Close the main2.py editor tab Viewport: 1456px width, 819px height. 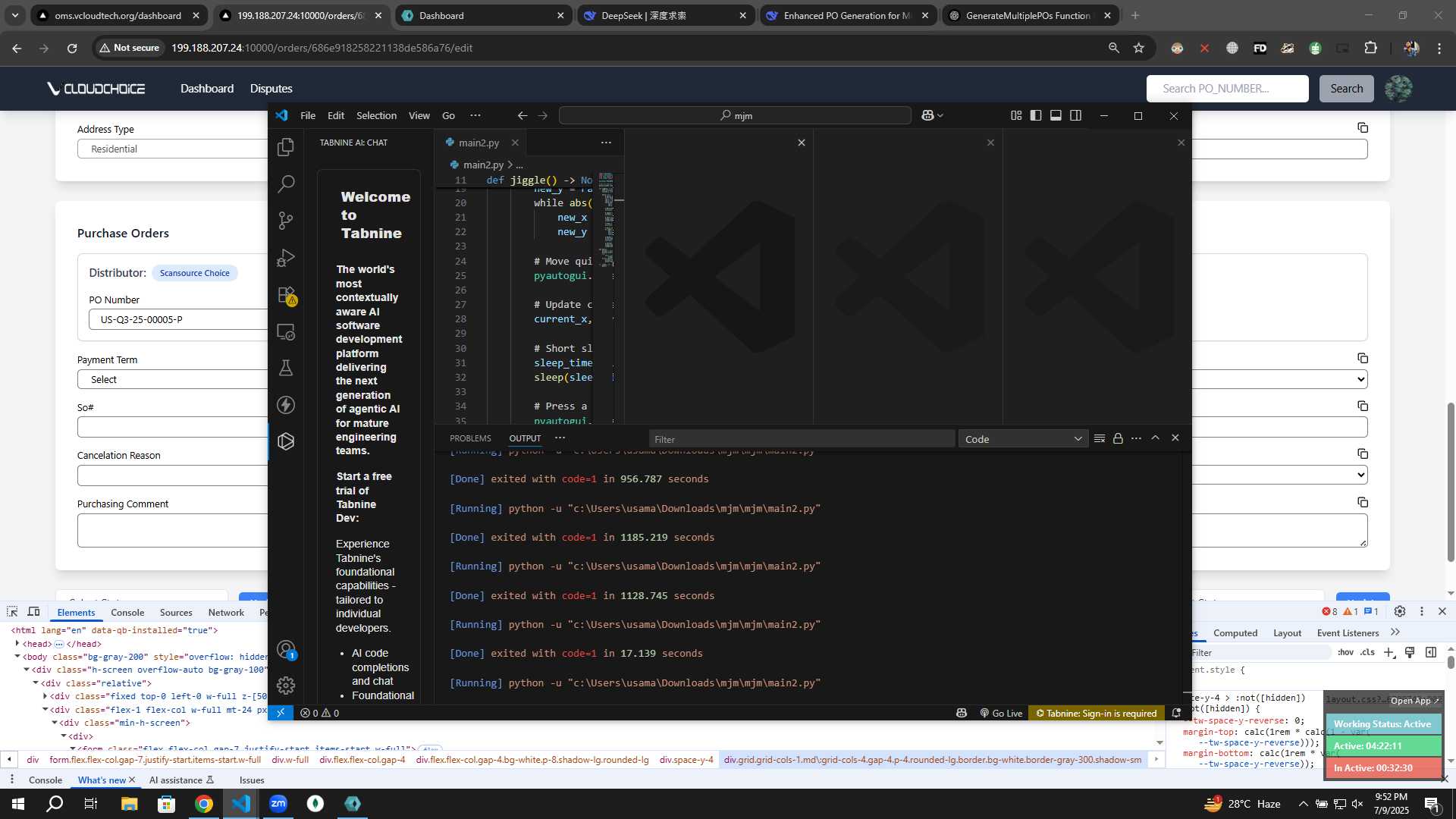(515, 143)
